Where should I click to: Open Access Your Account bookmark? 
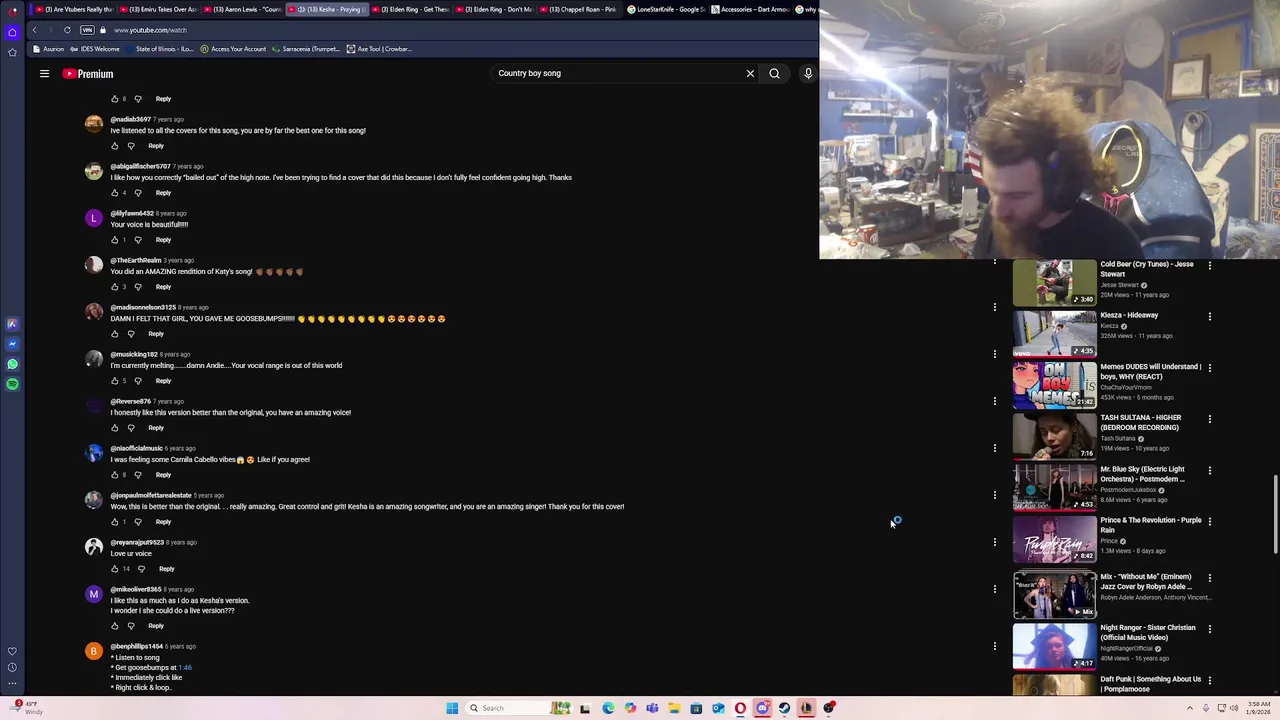point(233,49)
